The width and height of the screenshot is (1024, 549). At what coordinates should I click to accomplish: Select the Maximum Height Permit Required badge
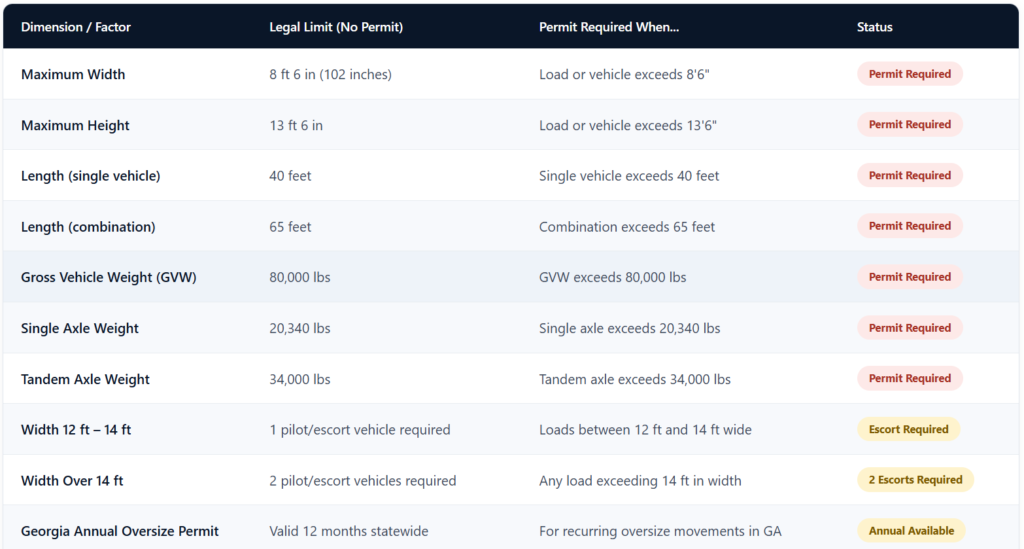(x=909, y=125)
